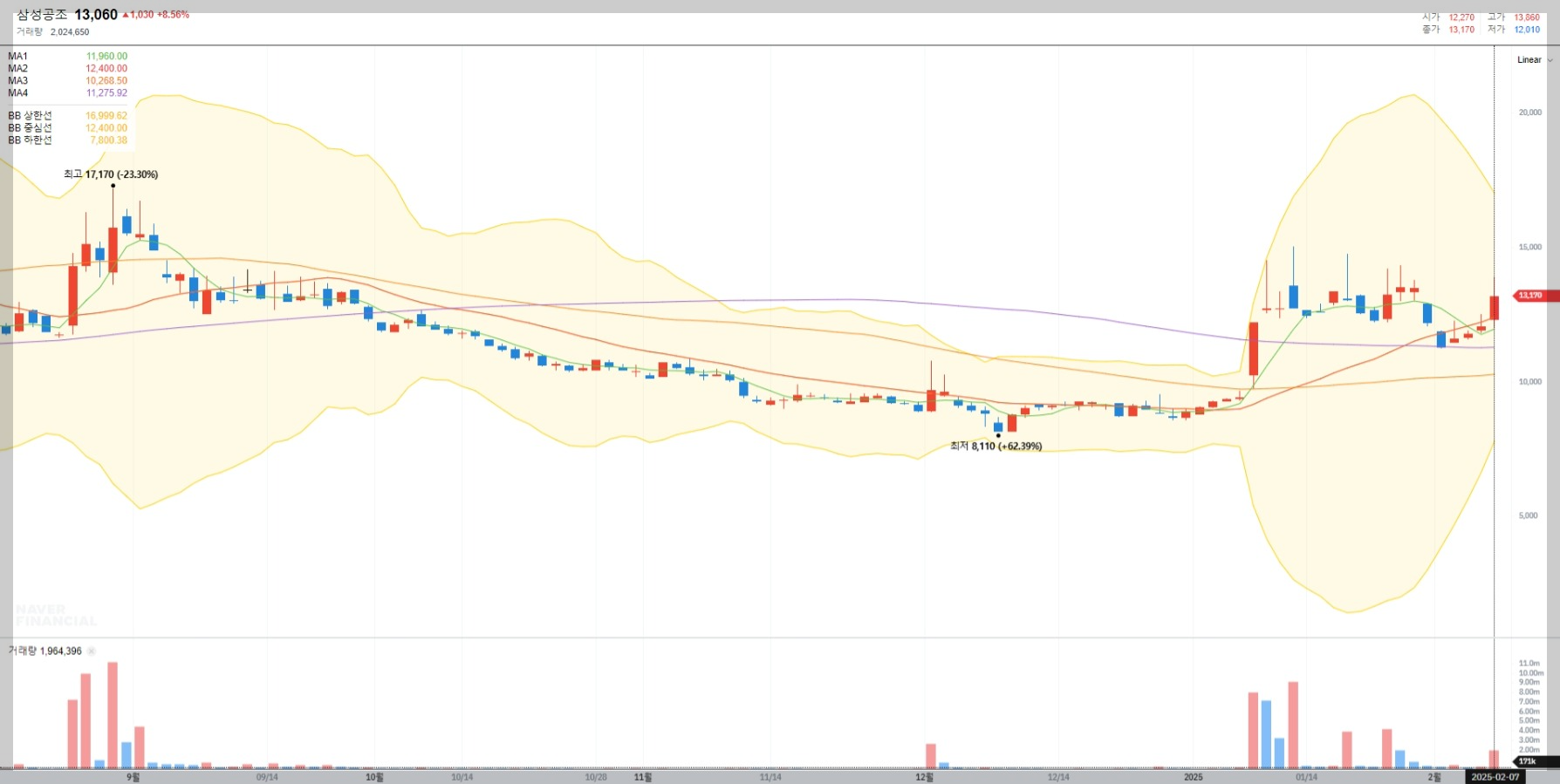
Task: Click the 최고 17,170 high annotation
Action: coord(111,174)
